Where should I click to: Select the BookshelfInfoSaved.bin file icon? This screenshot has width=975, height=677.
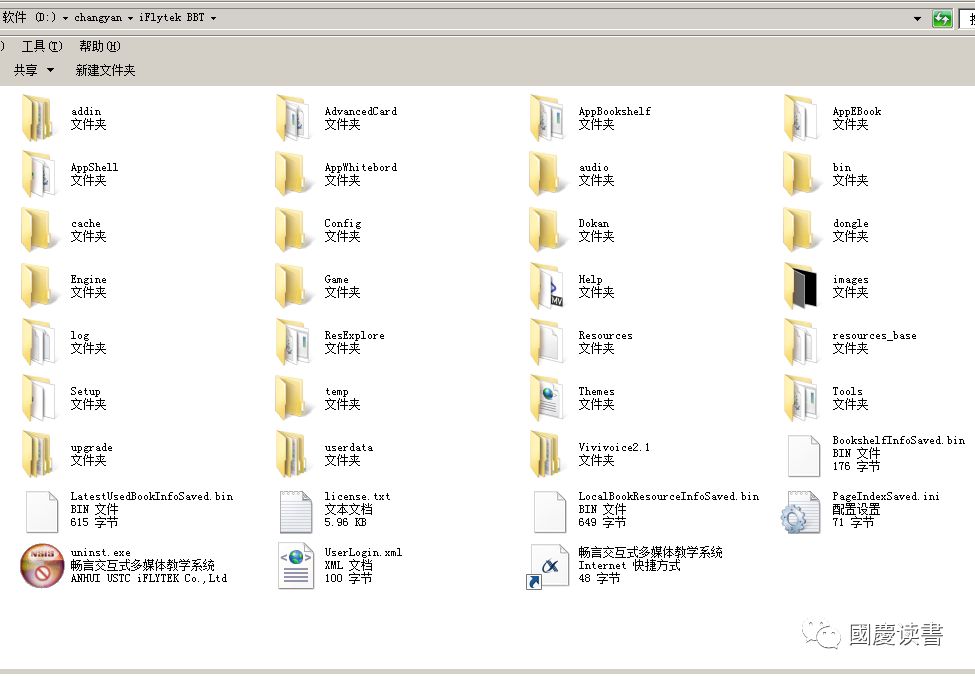click(804, 456)
